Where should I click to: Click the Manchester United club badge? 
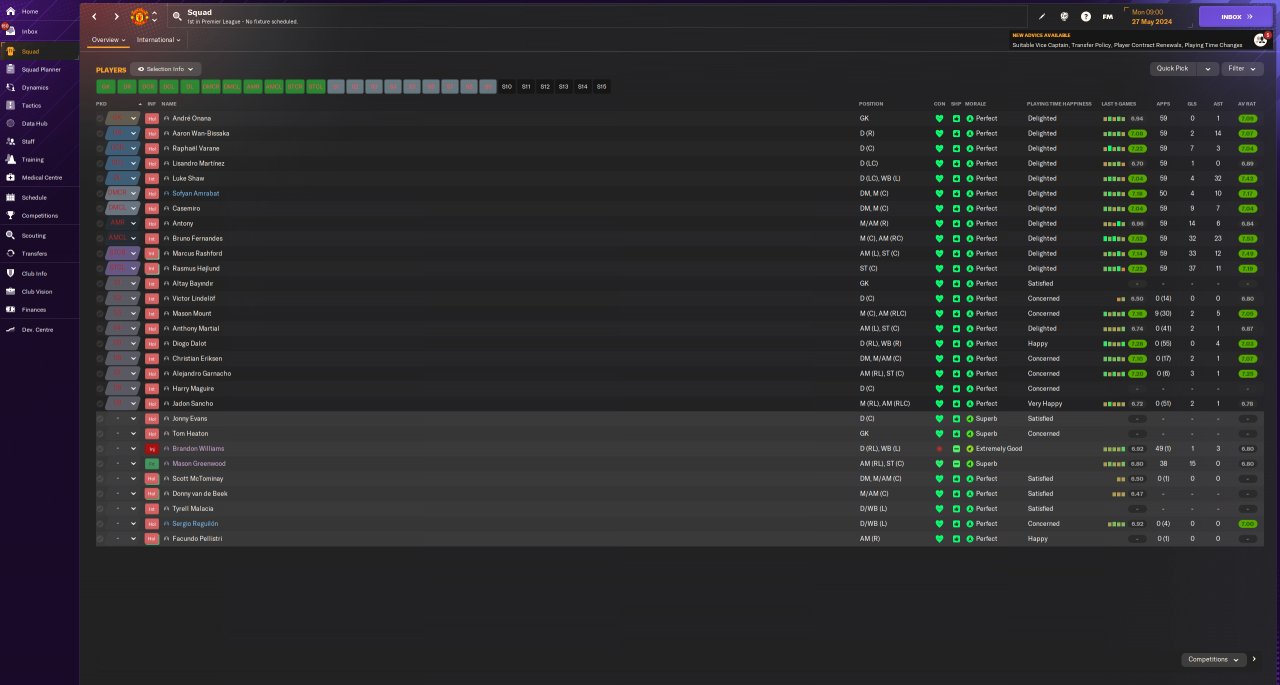[x=140, y=16]
